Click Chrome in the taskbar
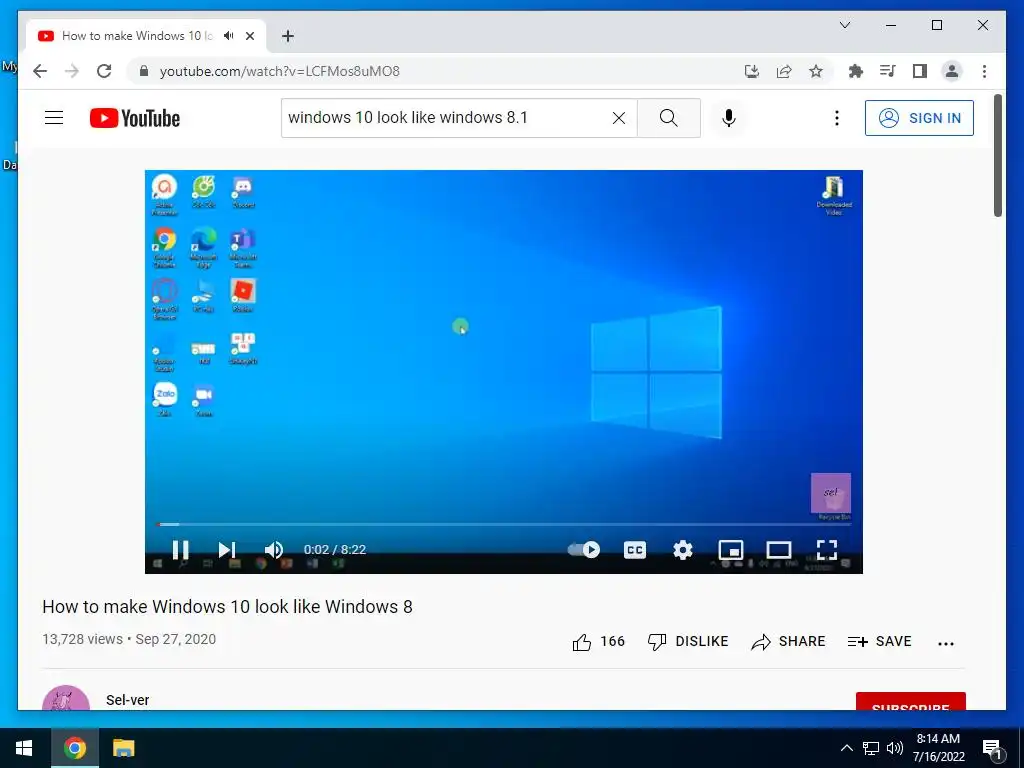 (x=74, y=748)
